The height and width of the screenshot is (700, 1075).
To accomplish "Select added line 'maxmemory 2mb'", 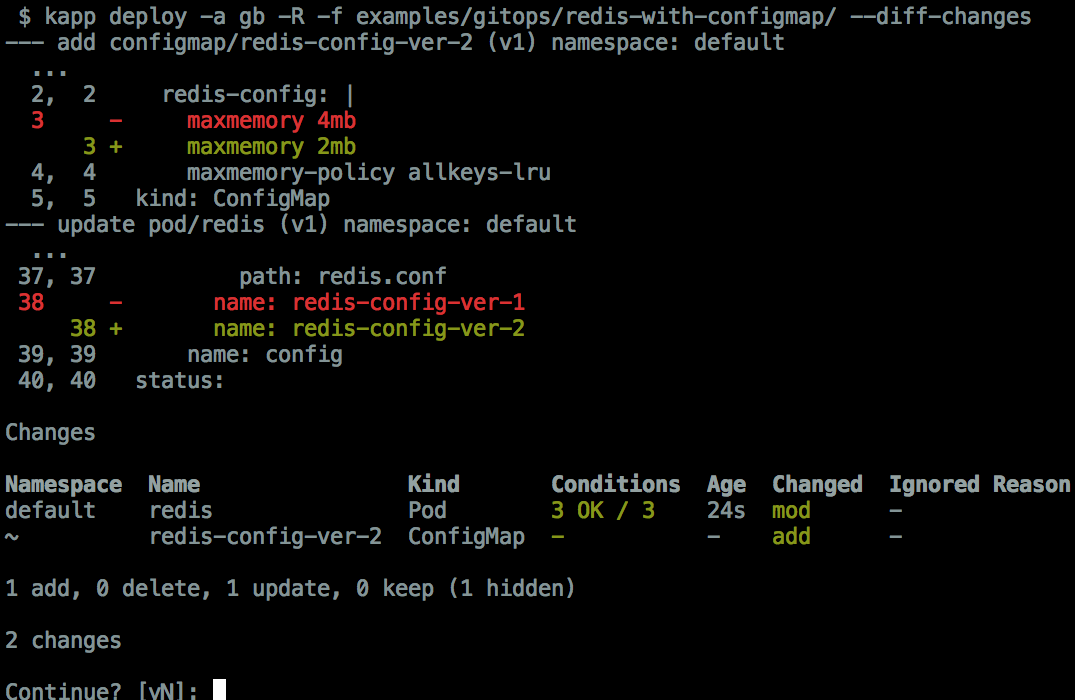I will pyautogui.click(x=271, y=147).
